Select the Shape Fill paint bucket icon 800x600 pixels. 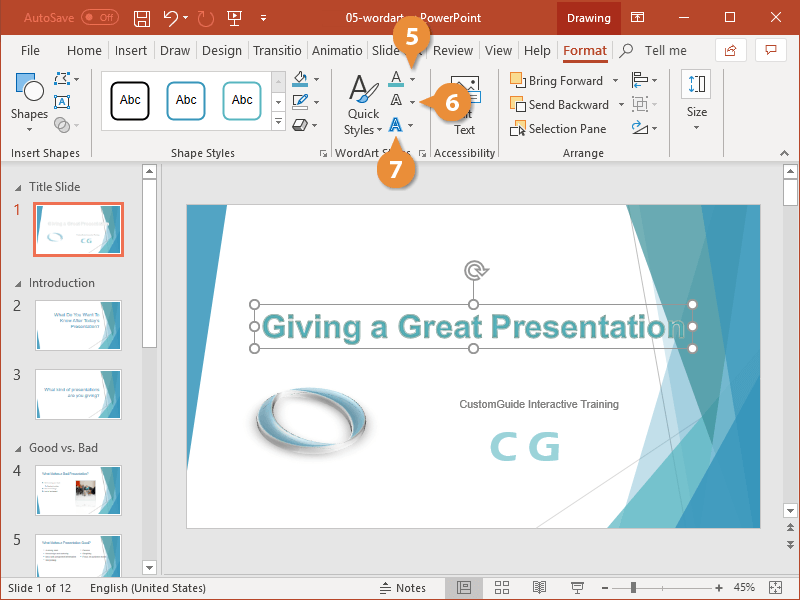[302, 78]
